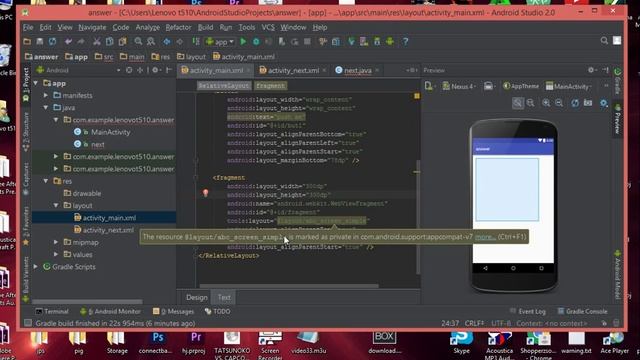This screenshot has height=360, width=640.
Task: Expand Gradle Scripts node
Action: click(x=36, y=267)
